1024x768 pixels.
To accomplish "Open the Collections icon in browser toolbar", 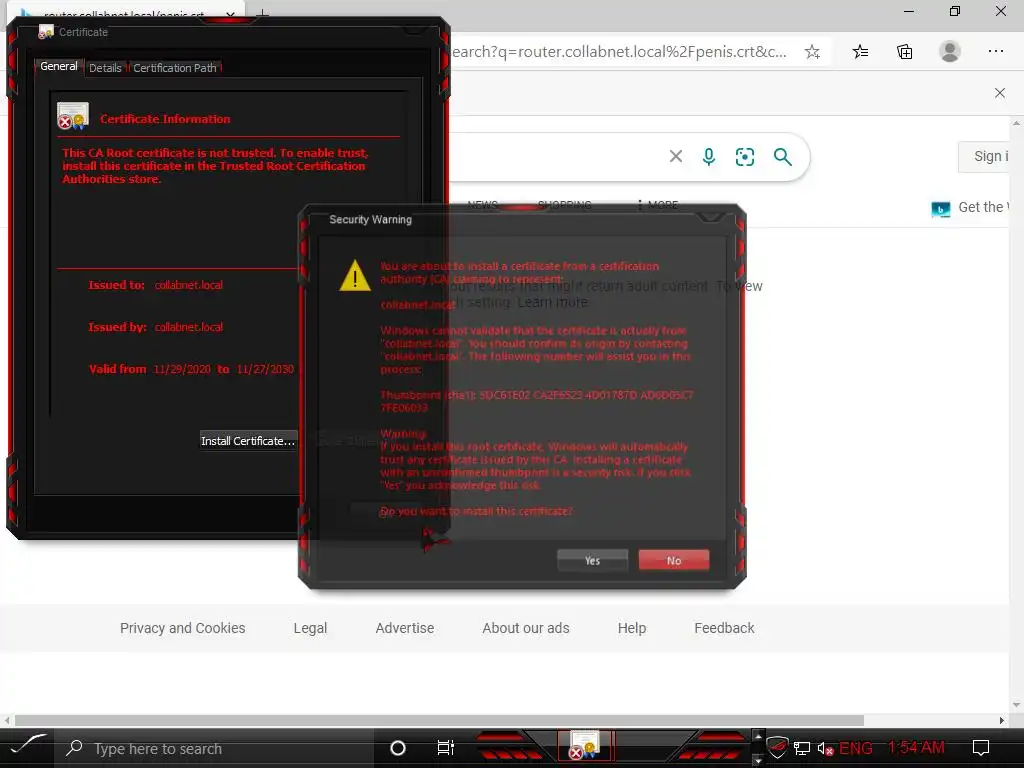I will tap(904, 52).
